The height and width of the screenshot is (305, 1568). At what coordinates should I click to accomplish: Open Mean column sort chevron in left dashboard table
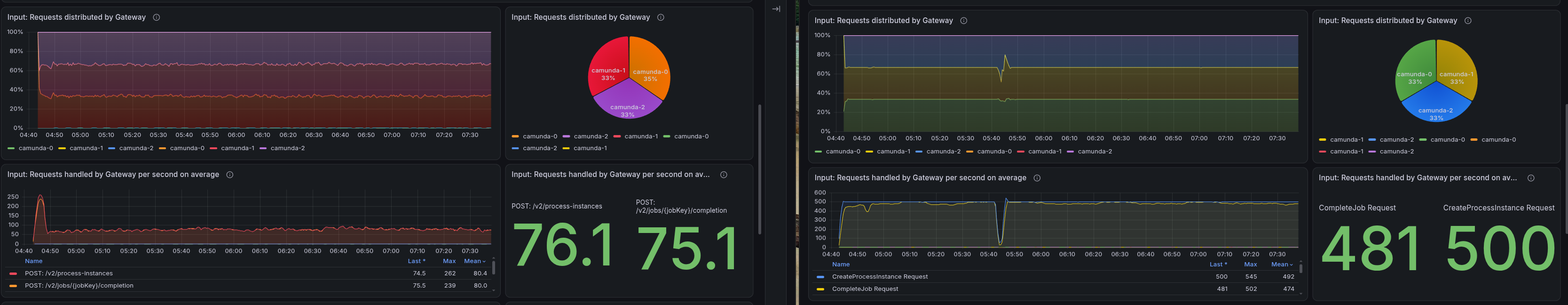coord(485,261)
